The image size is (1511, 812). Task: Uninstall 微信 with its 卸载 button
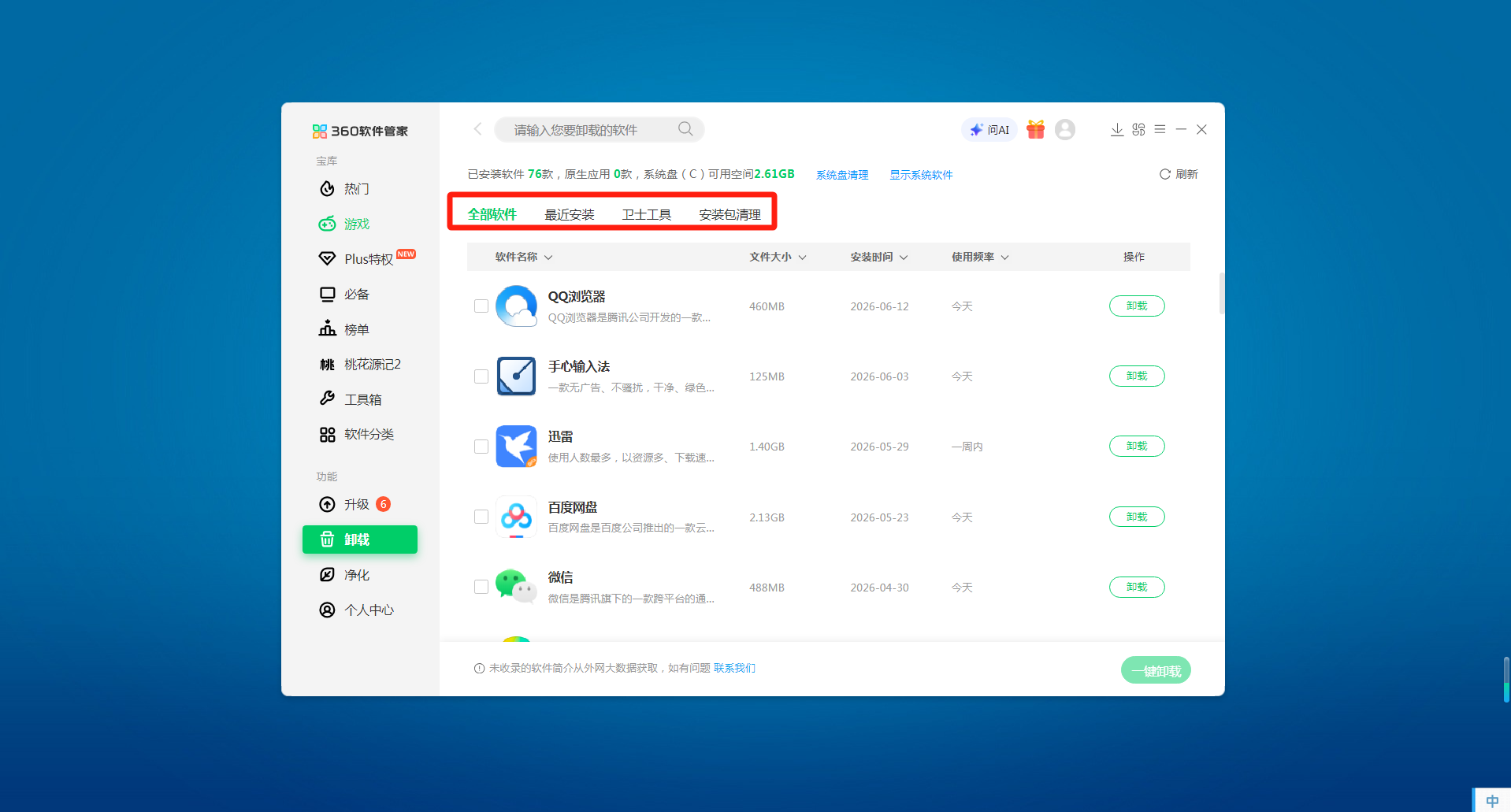tap(1137, 587)
